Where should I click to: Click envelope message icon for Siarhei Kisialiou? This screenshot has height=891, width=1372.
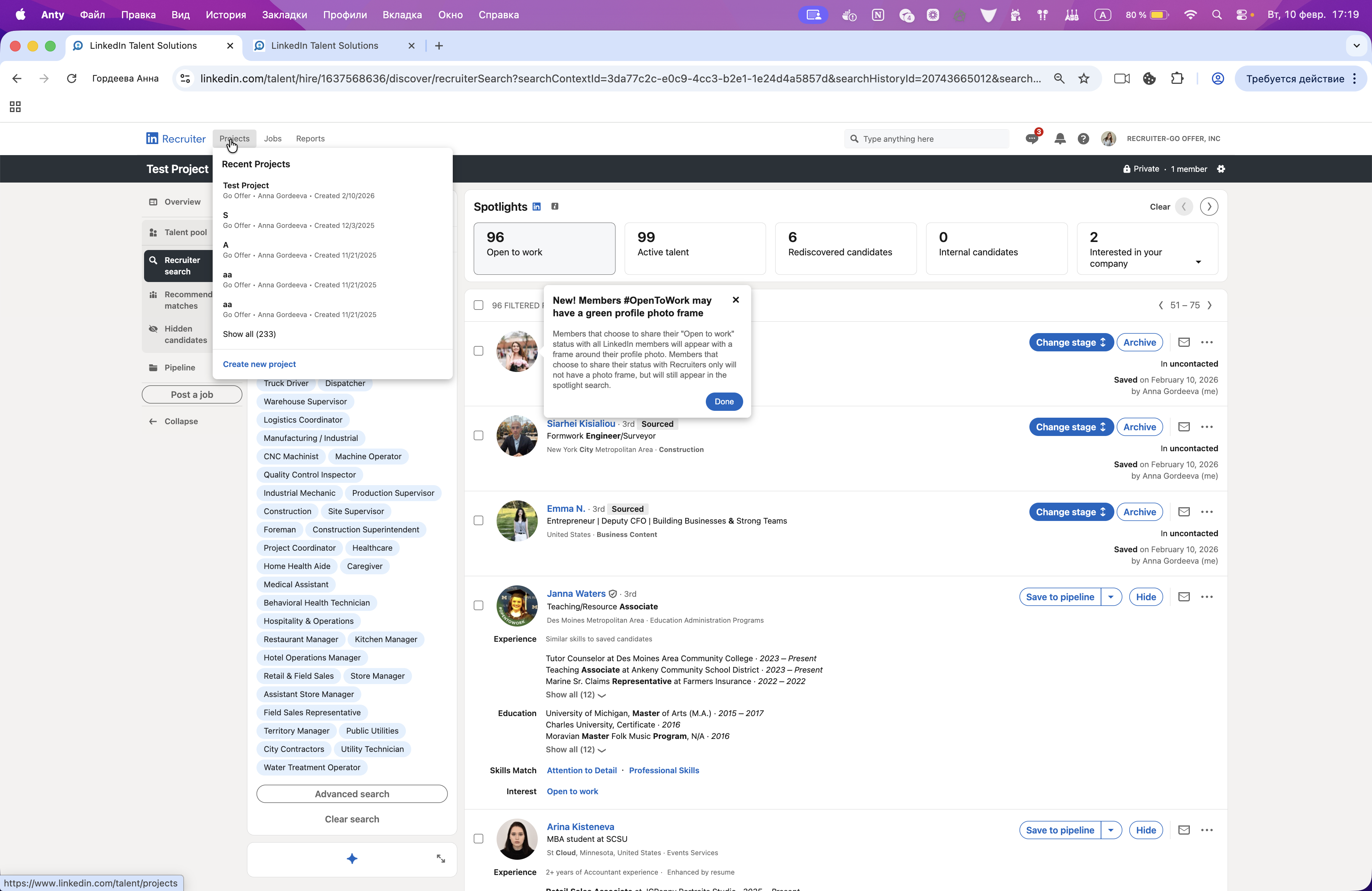[1183, 427]
